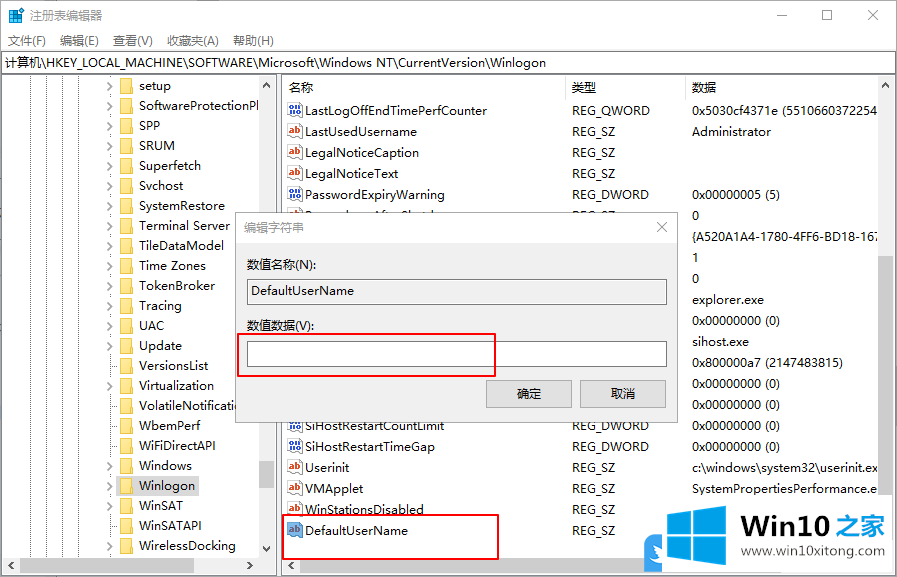The image size is (897, 577).
Task: Select the DefaultUserName value name
Action: click(356, 531)
